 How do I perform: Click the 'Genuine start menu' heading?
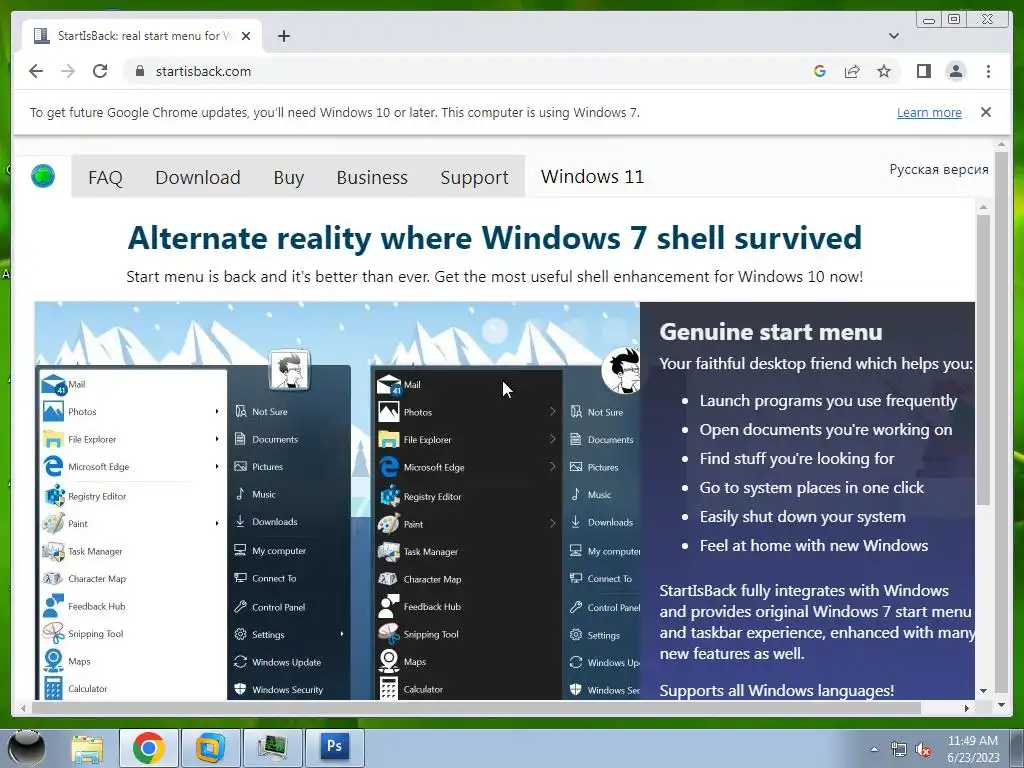[x=771, y=332]
